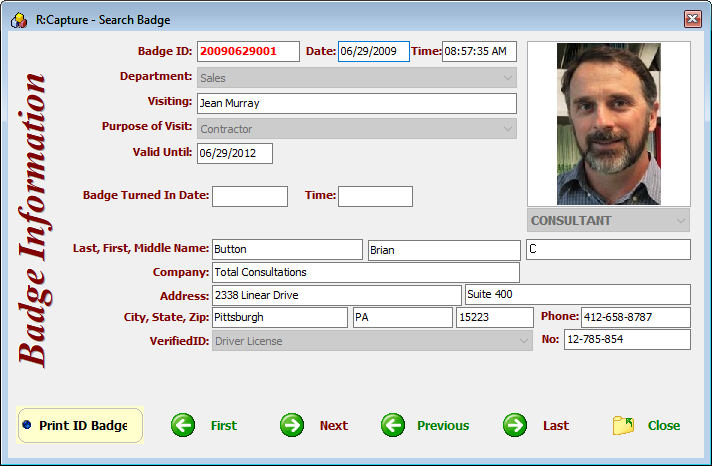Click the Company: label
This screenshot has width=712, height=466.
181,272
